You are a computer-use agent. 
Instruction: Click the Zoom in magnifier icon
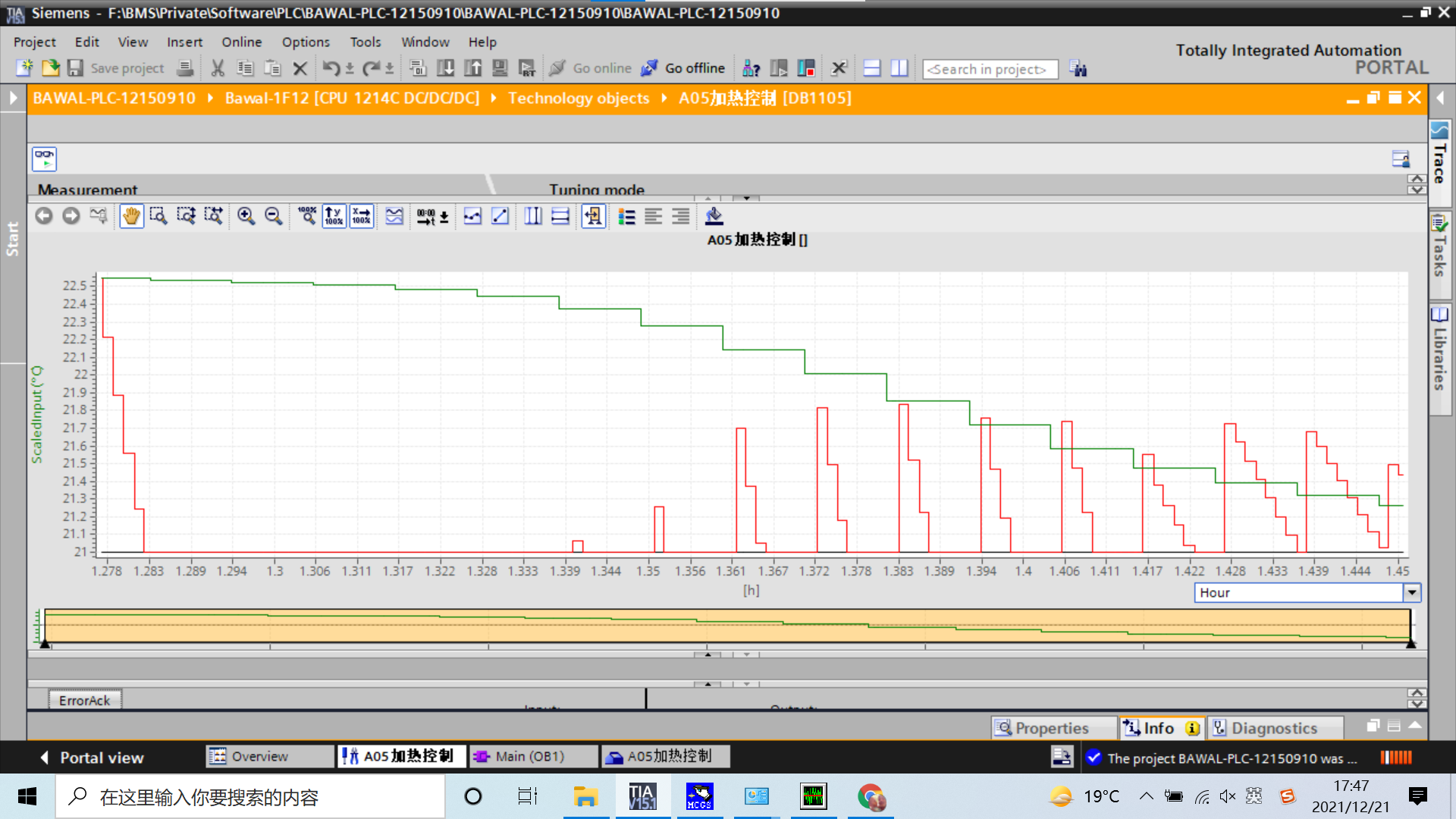click(246, 216)
